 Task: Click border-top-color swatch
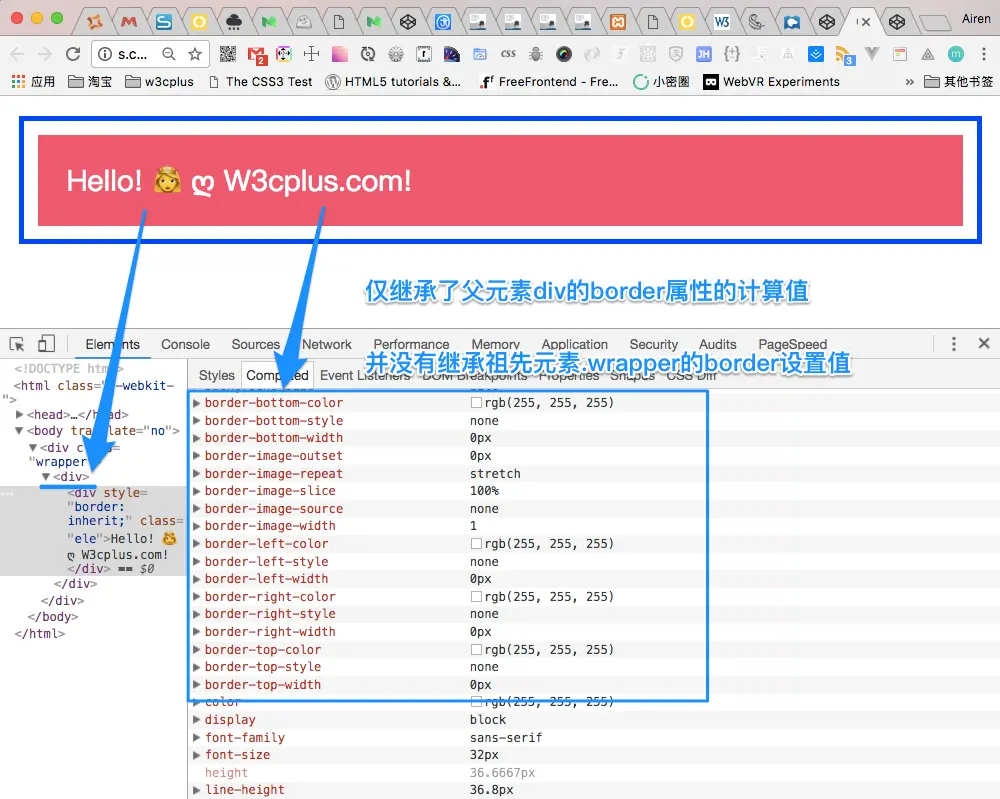point(476,650)
